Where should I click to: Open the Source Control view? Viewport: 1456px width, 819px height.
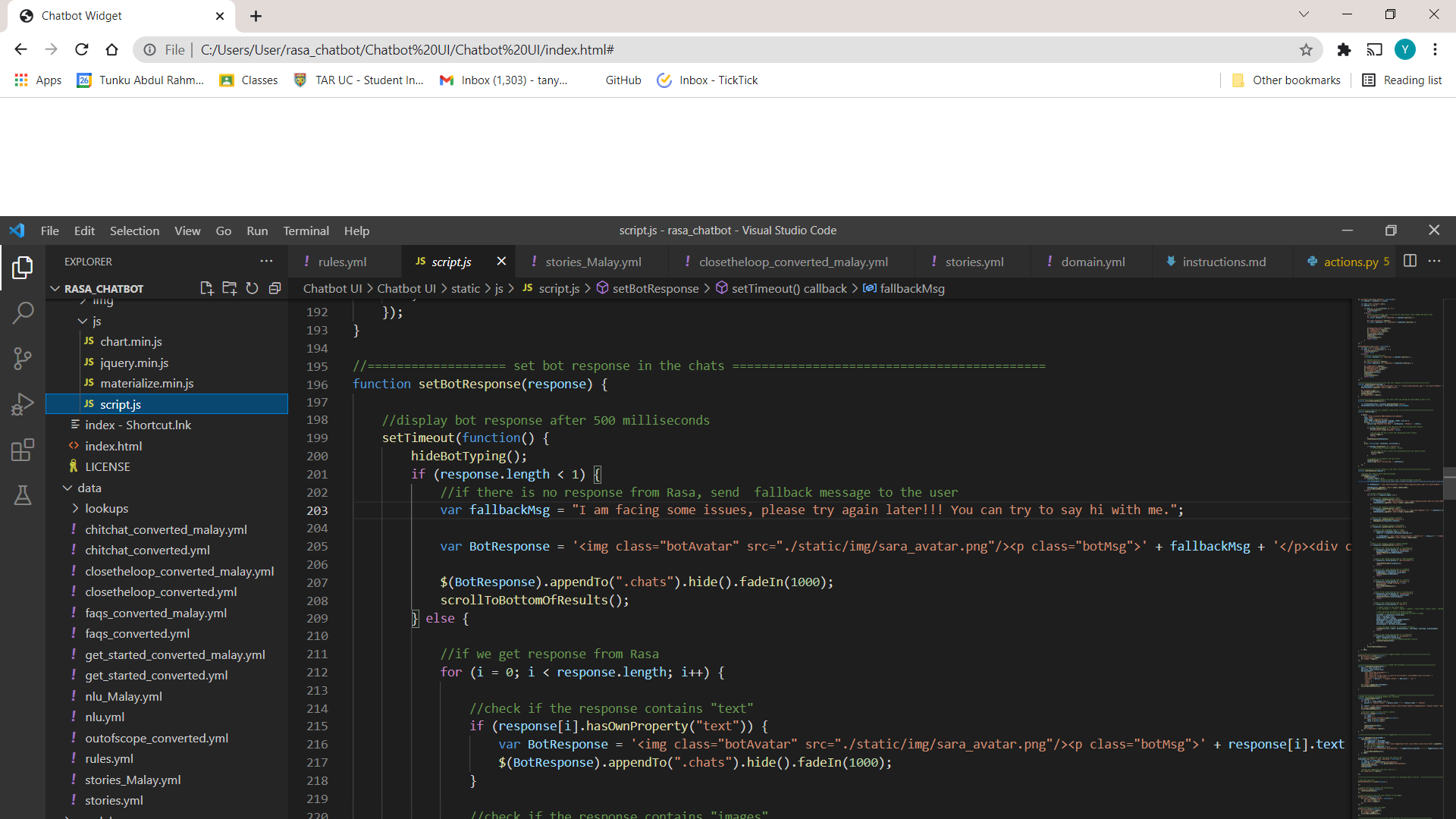(23, 359)
